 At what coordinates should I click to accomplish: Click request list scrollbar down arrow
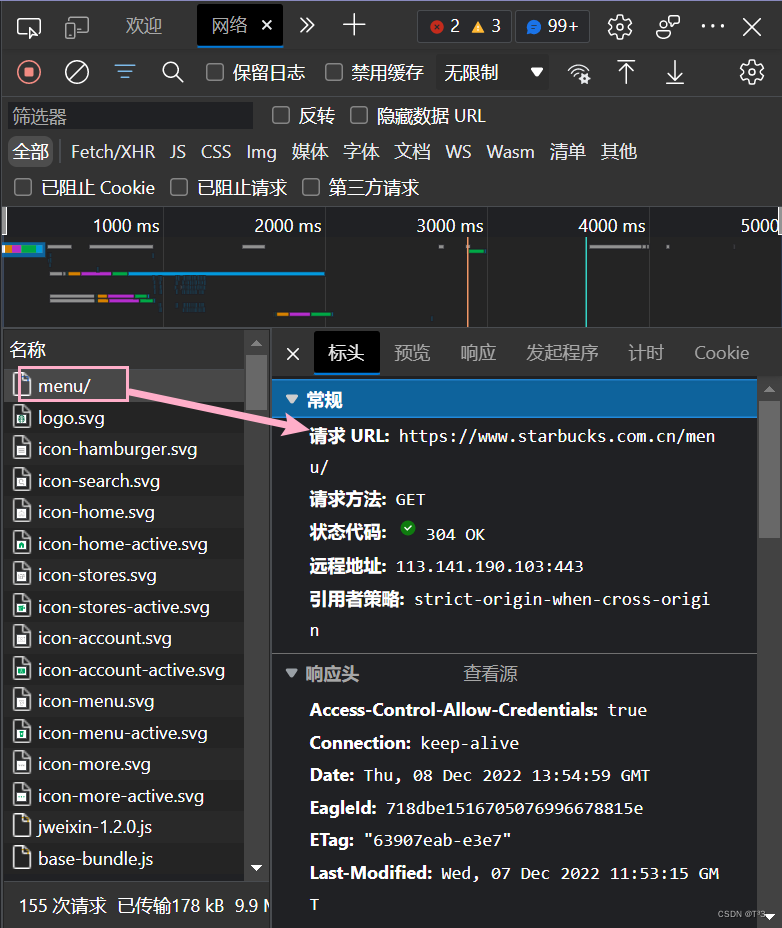tap(256, 868)
